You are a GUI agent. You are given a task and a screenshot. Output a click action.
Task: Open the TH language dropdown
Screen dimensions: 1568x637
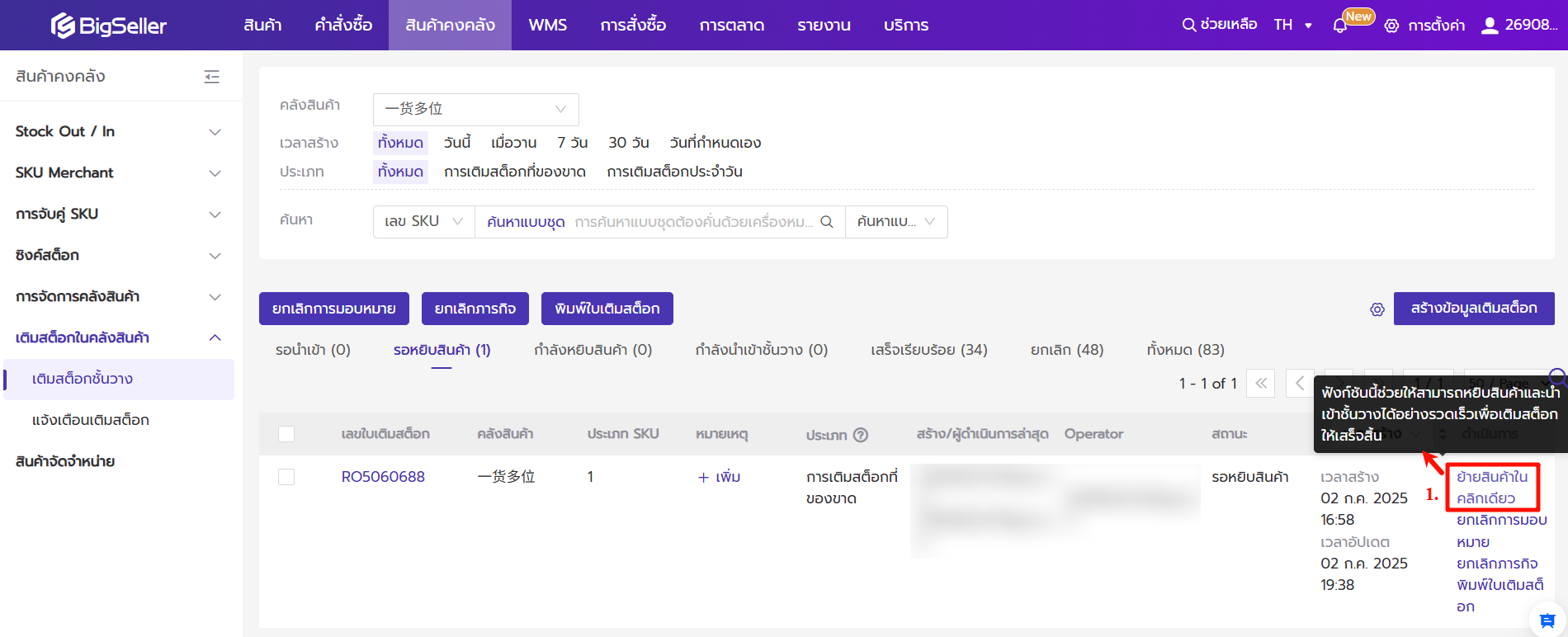click(1293, 25)
